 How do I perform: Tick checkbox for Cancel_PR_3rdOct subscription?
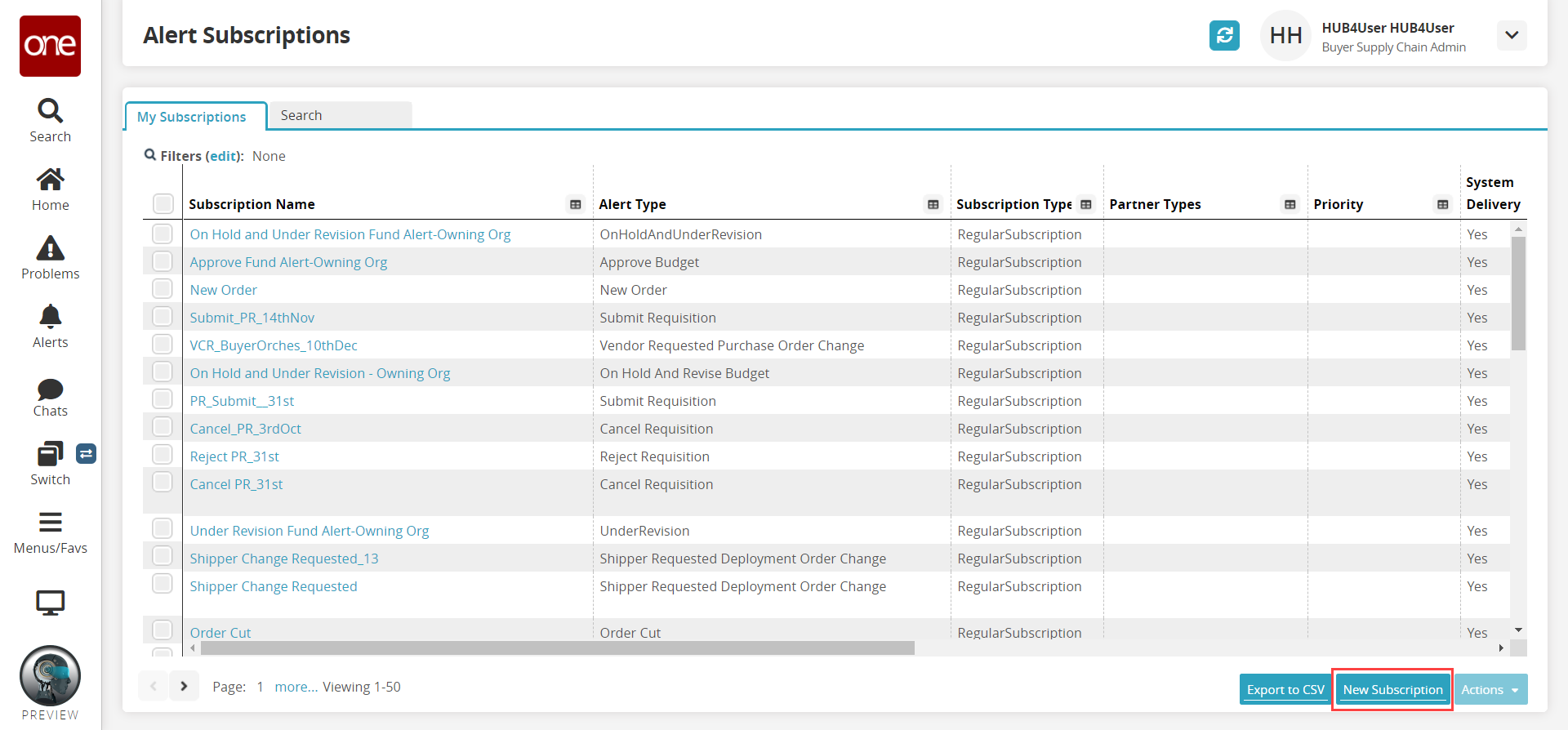[x=163, y=428]
